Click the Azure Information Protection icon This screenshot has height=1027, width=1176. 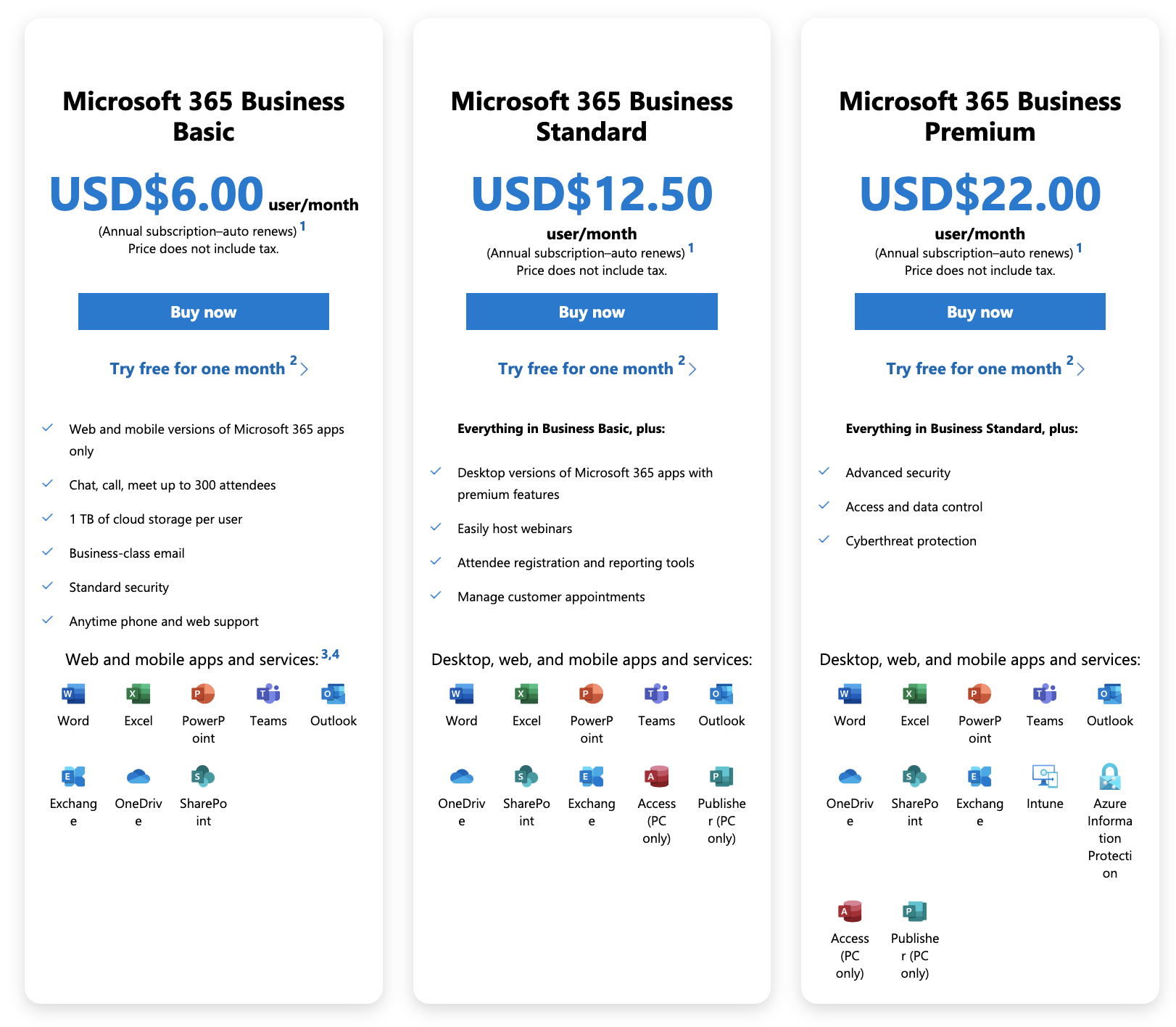(x=1110, y=777)
